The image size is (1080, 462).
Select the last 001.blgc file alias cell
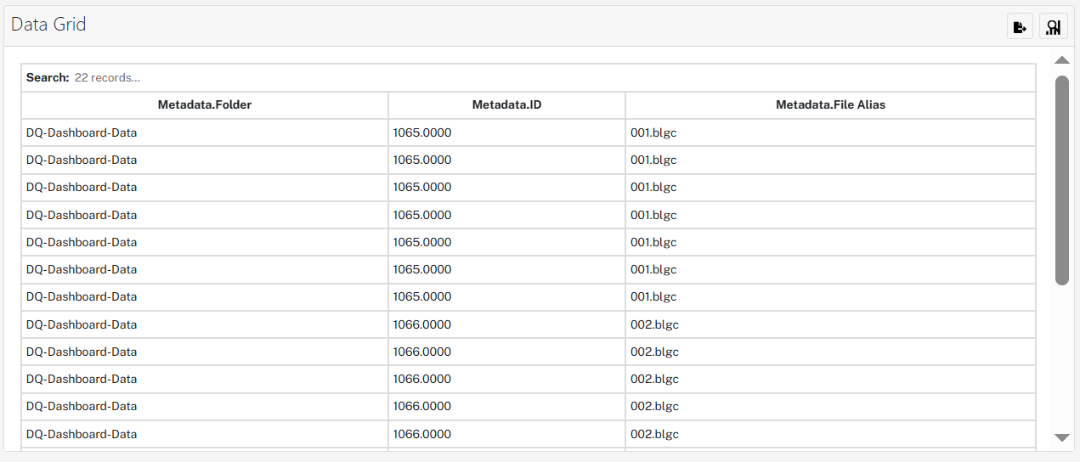830,297
